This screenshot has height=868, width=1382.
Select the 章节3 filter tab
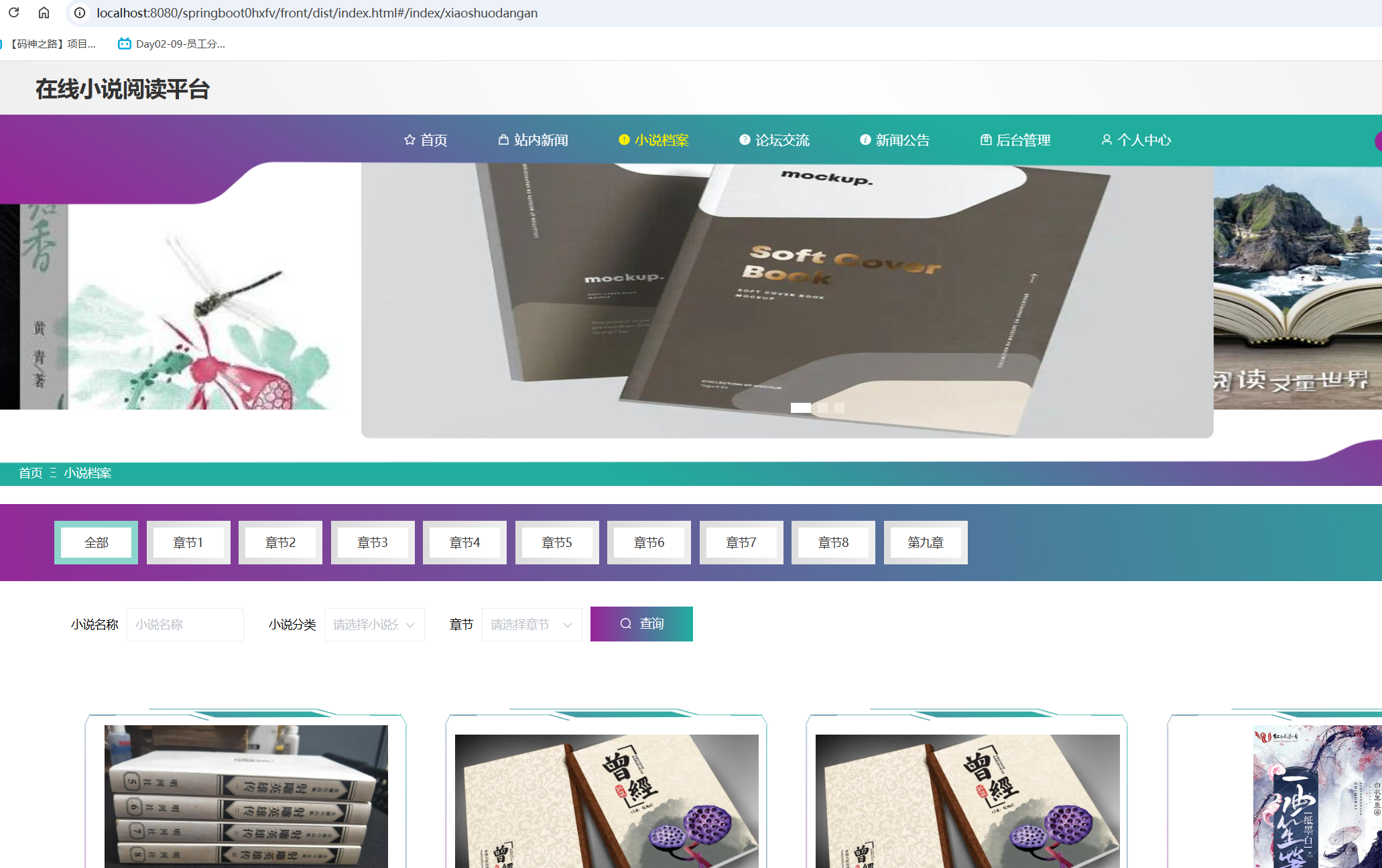[x=373, y=542]
